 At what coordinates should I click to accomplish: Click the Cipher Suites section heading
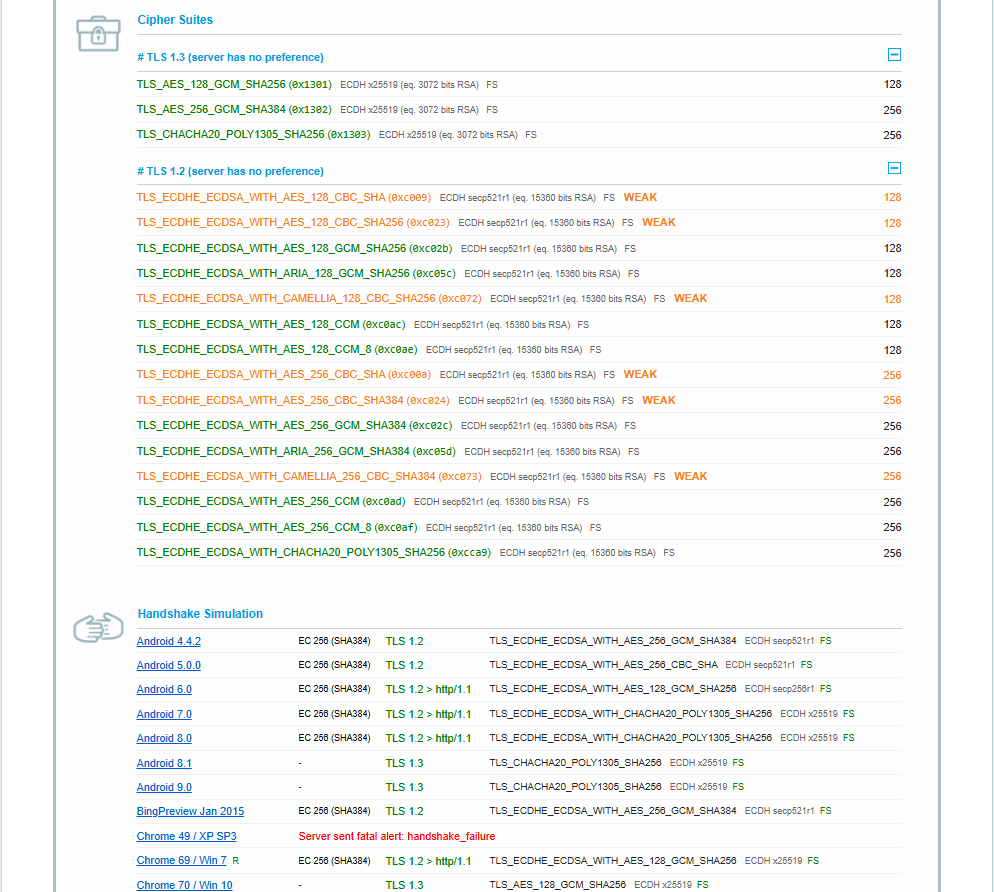175,19
